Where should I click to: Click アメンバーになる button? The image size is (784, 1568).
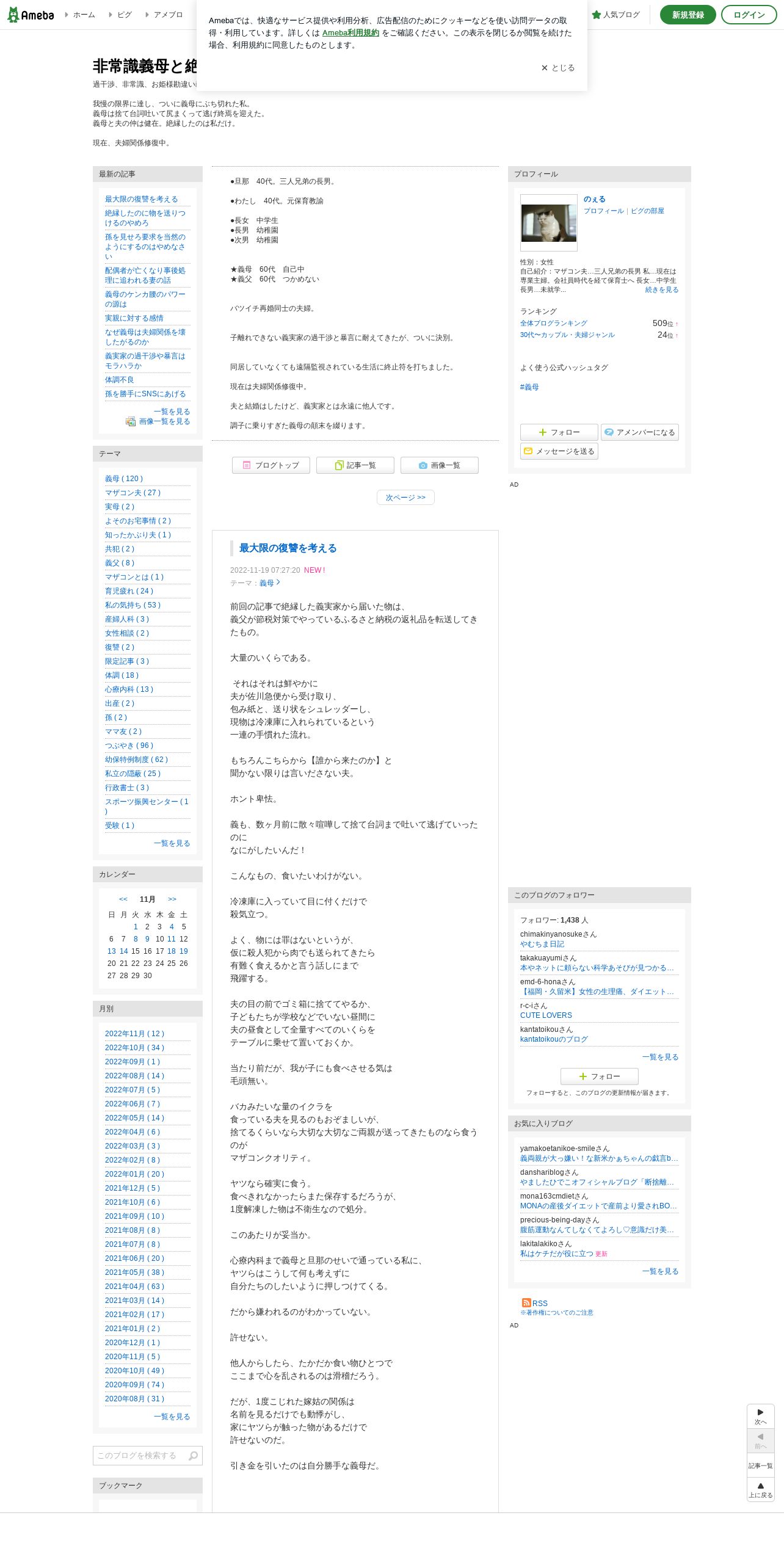click(639, 432)
